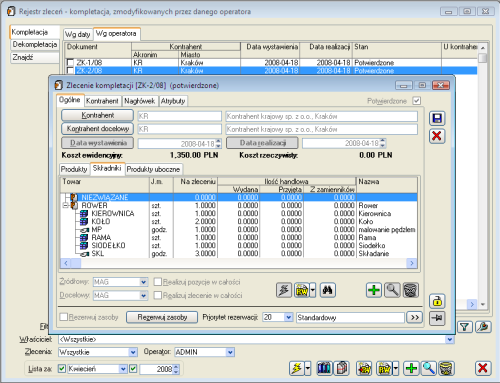Click the red X cancel icon in dialog

pyautogui.click(x=437, y=136)
